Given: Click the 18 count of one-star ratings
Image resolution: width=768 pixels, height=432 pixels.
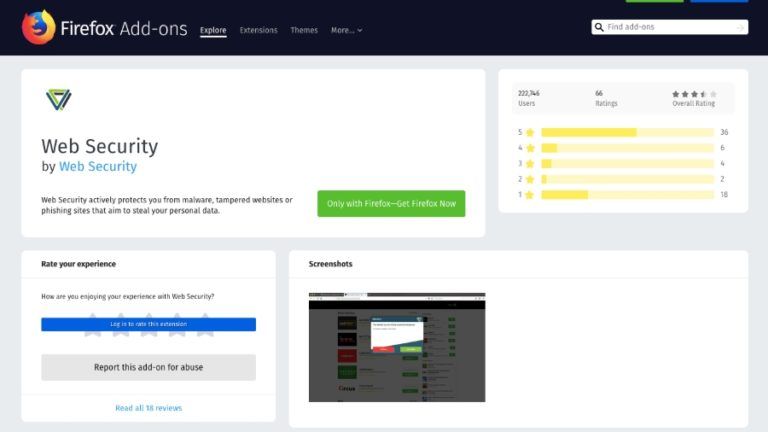Looking at the screenshot, I should click(724, 195).
